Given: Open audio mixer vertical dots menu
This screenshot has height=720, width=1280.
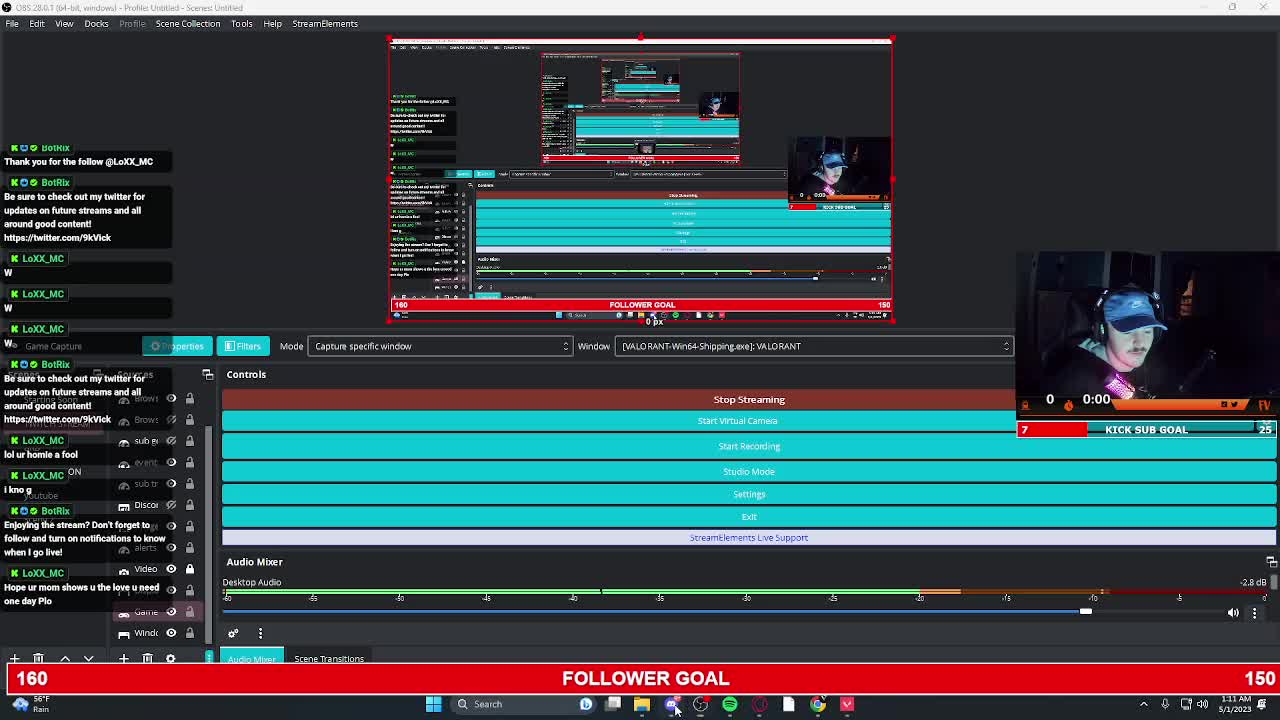Looking at the screenshot, I should (260, 633).
